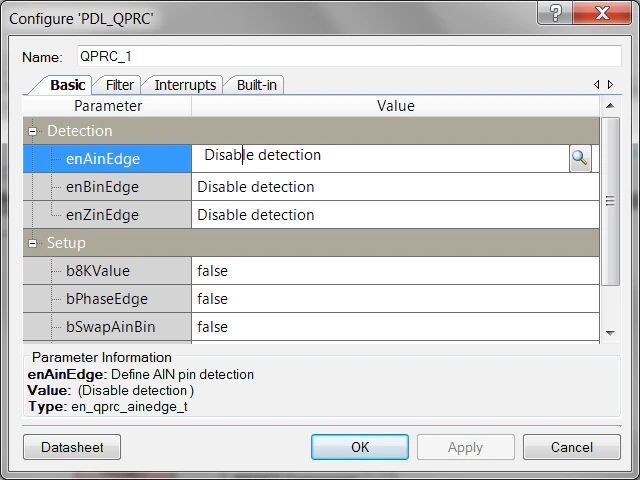
Task: Click the vertical scrollbar thumb
Action: [610, 201]
